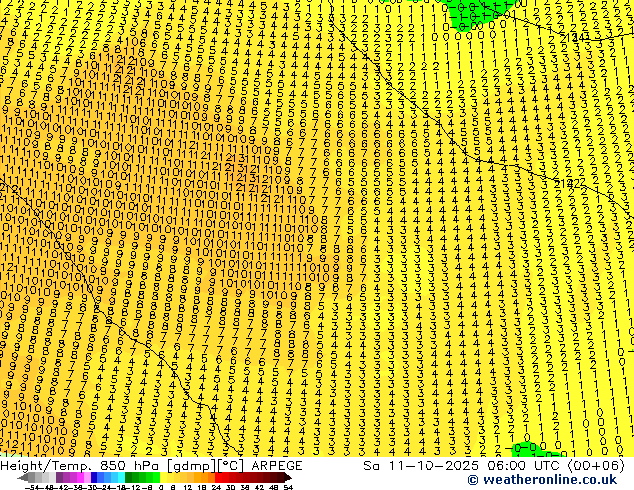This screenshot has width=634, height=490.
Task: Click the dark maroon right arrow end of legend
Action: (x=287, y=477)
